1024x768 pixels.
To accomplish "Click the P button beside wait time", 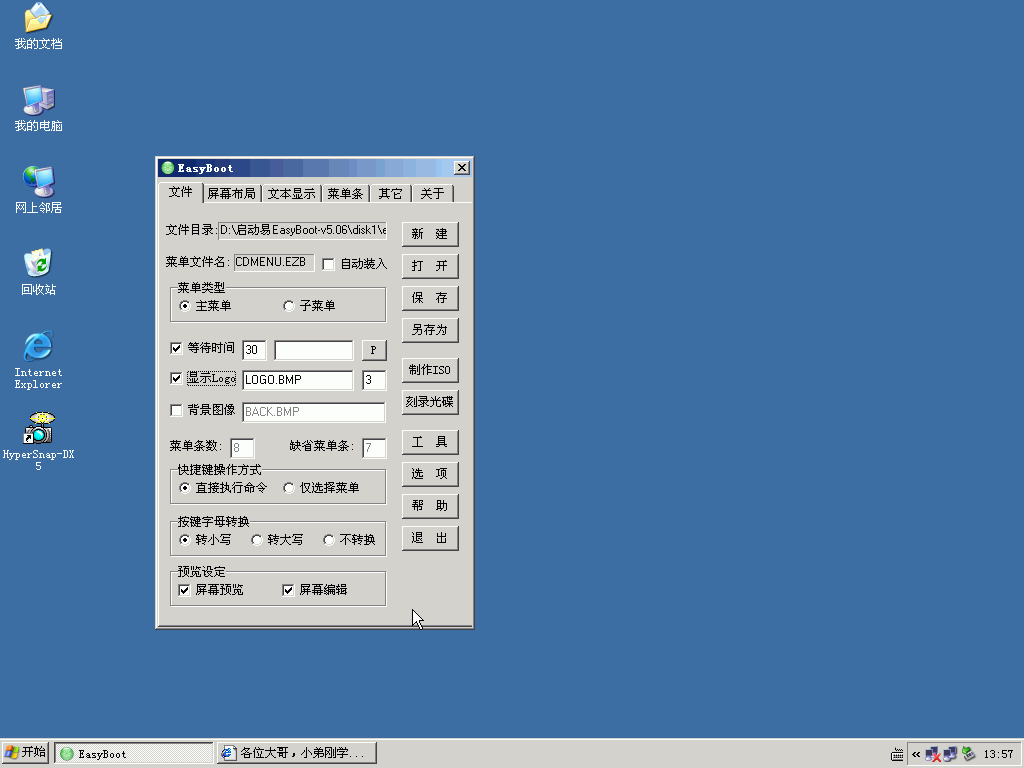I will tap(374, 350).
